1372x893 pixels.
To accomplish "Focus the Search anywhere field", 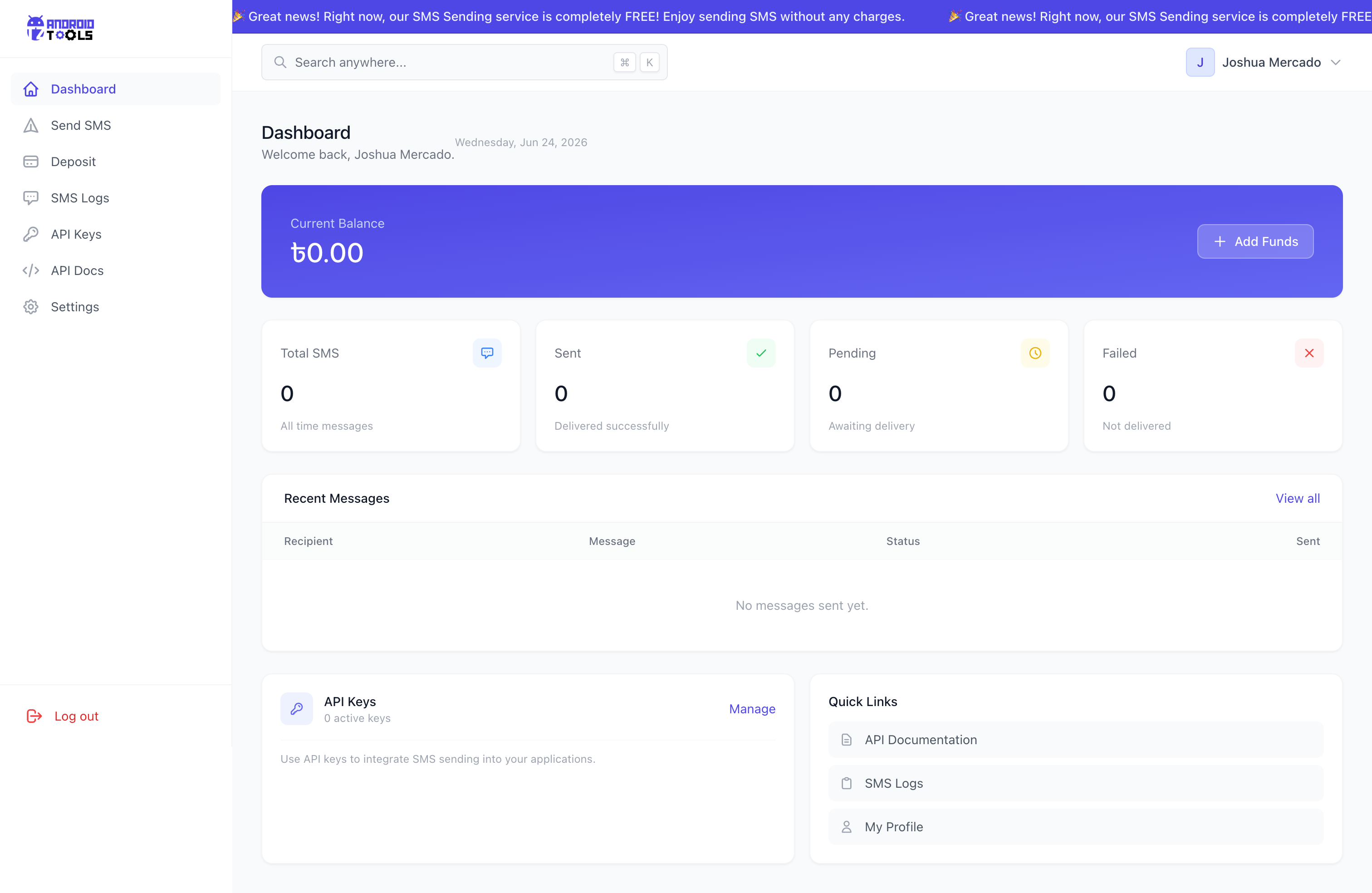I will tap(464, 62).
